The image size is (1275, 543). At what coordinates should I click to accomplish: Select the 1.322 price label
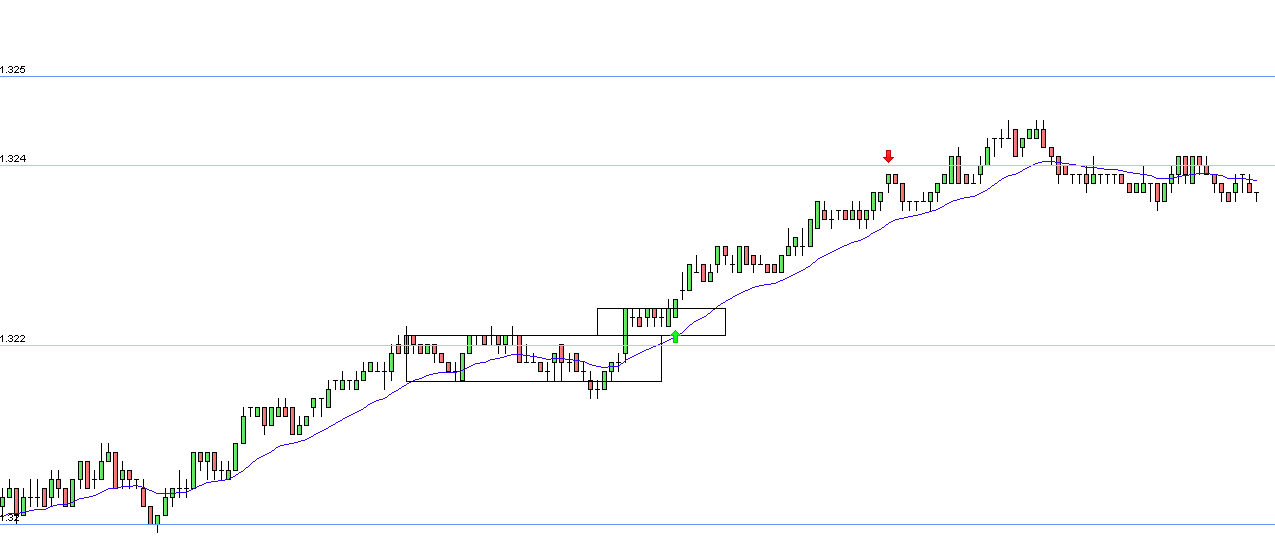coord(13,339)
